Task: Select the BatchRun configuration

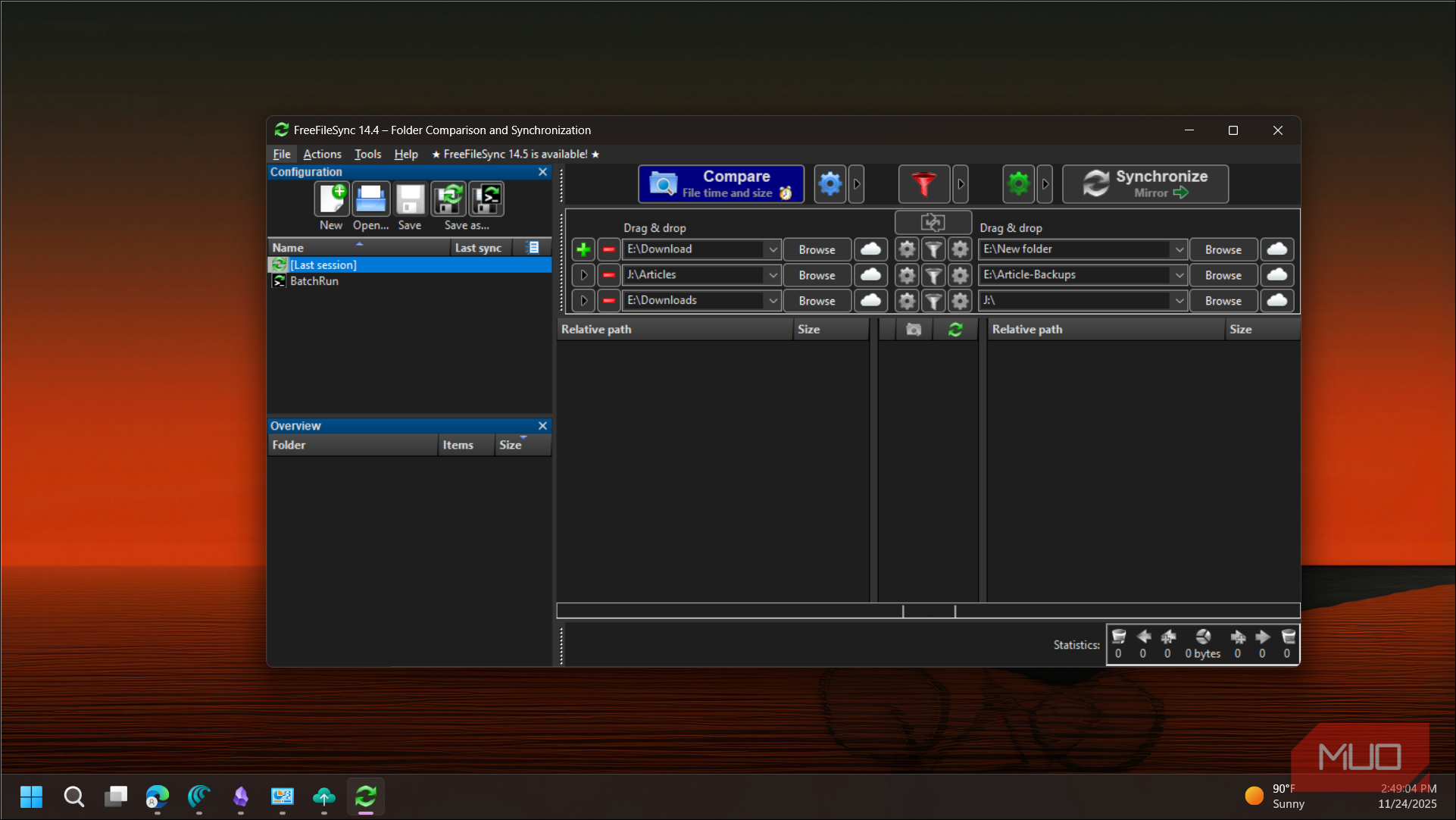Action: click(410, 281)
